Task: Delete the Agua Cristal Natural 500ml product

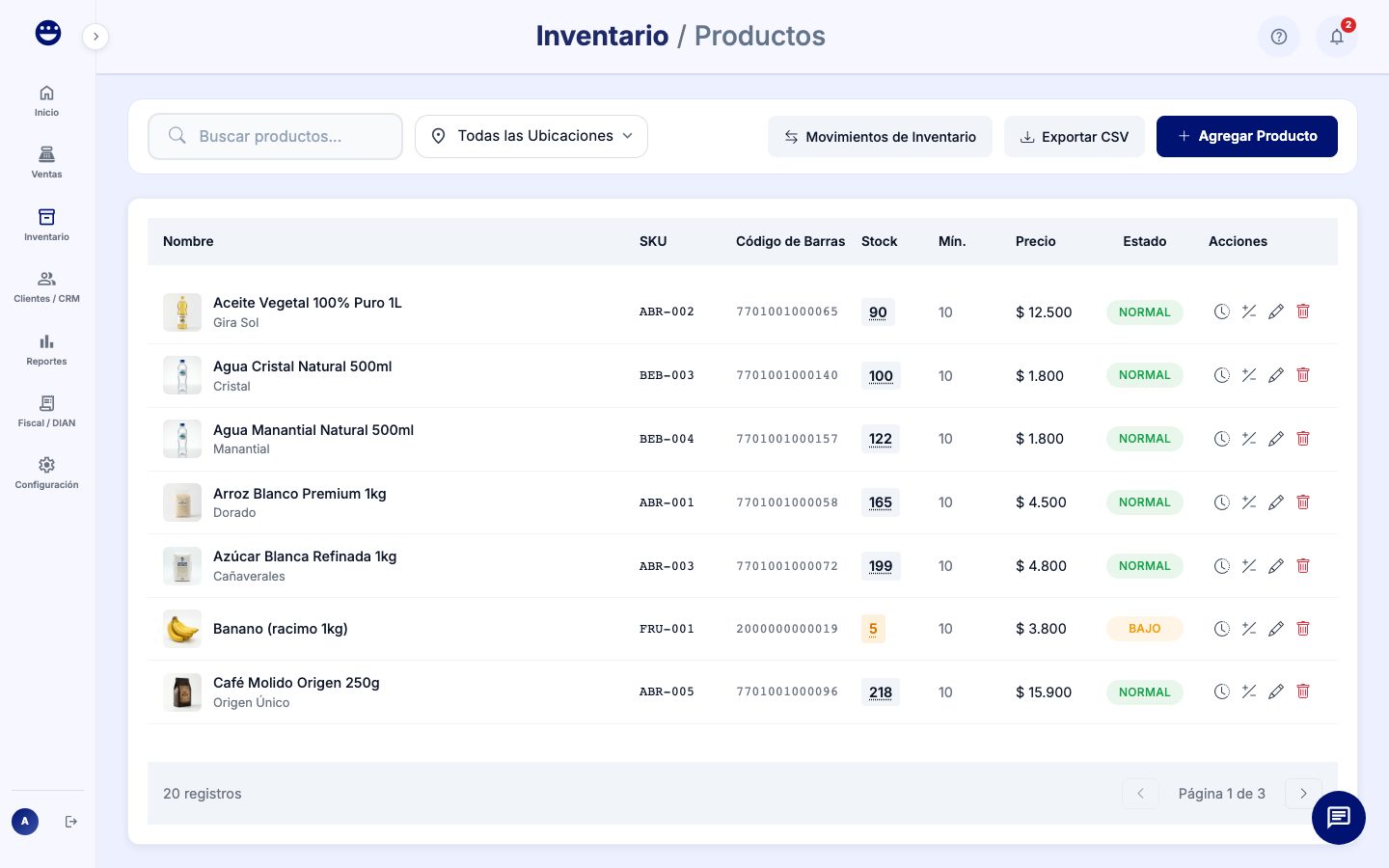Action: click(1303, 375)
